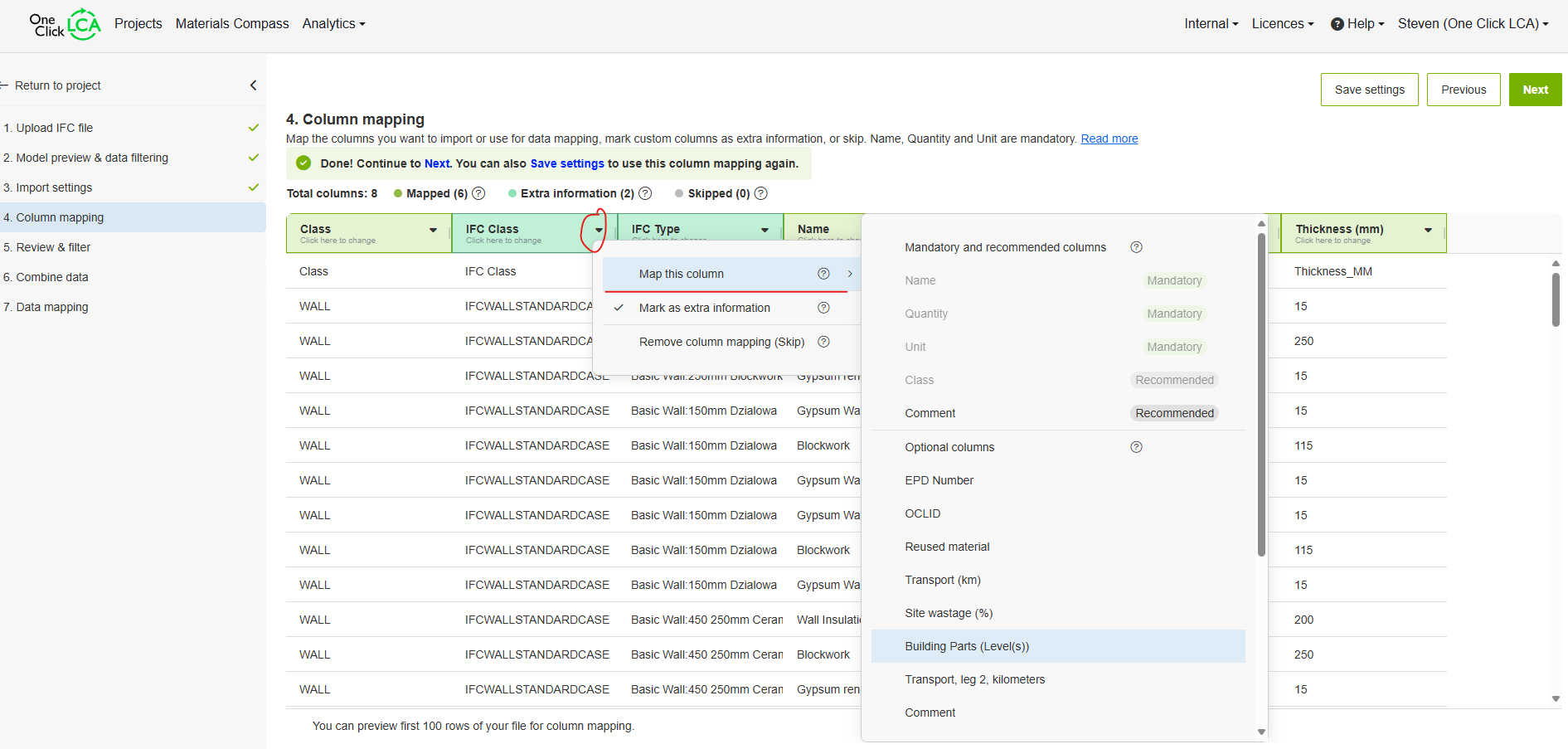Screen dimensions: 1568x749
Task: Go to step 6. Combine data
Action: (133, 277)
